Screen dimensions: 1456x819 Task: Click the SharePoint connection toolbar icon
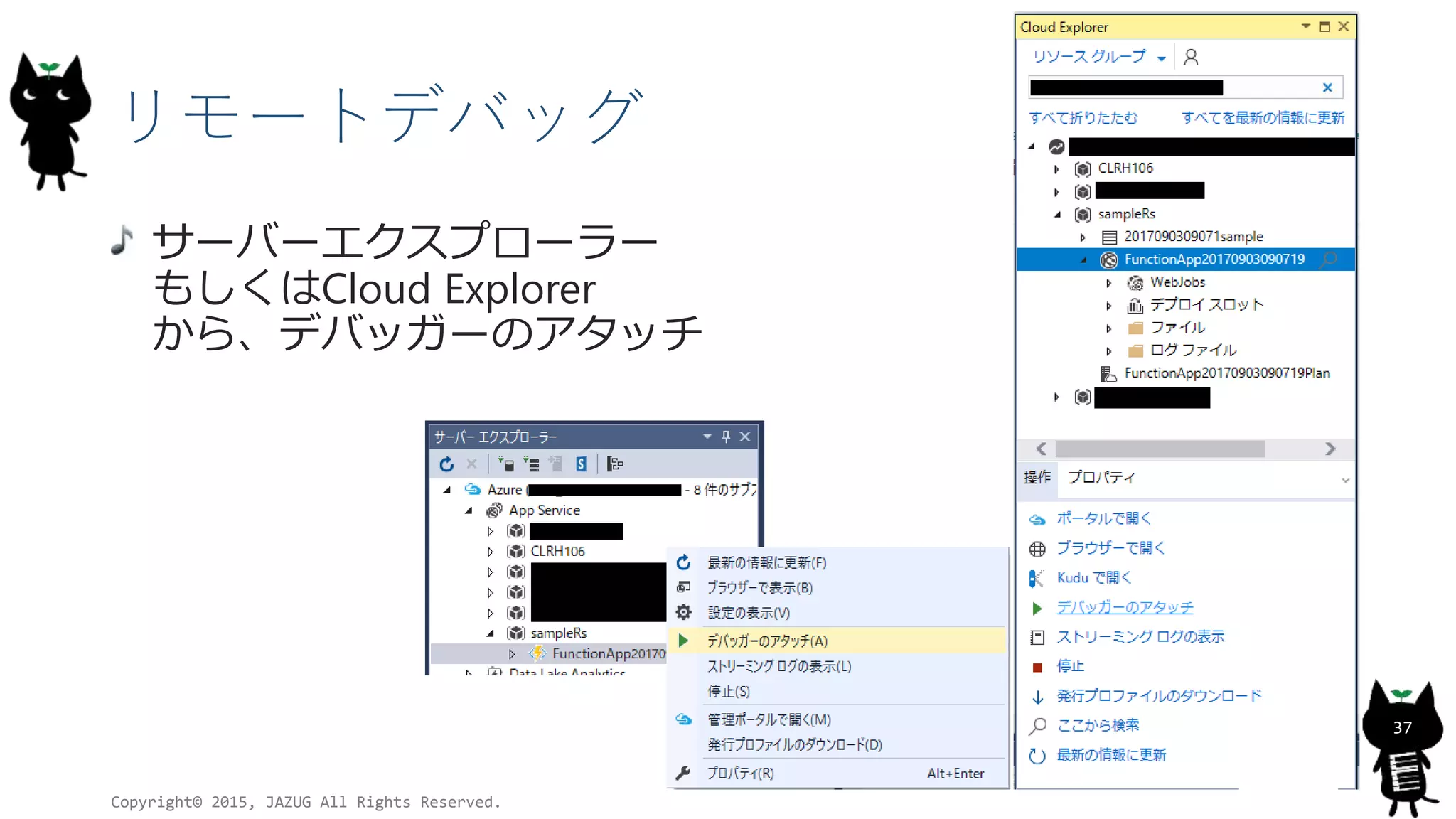pyautogui.click(x=581, y=464)
